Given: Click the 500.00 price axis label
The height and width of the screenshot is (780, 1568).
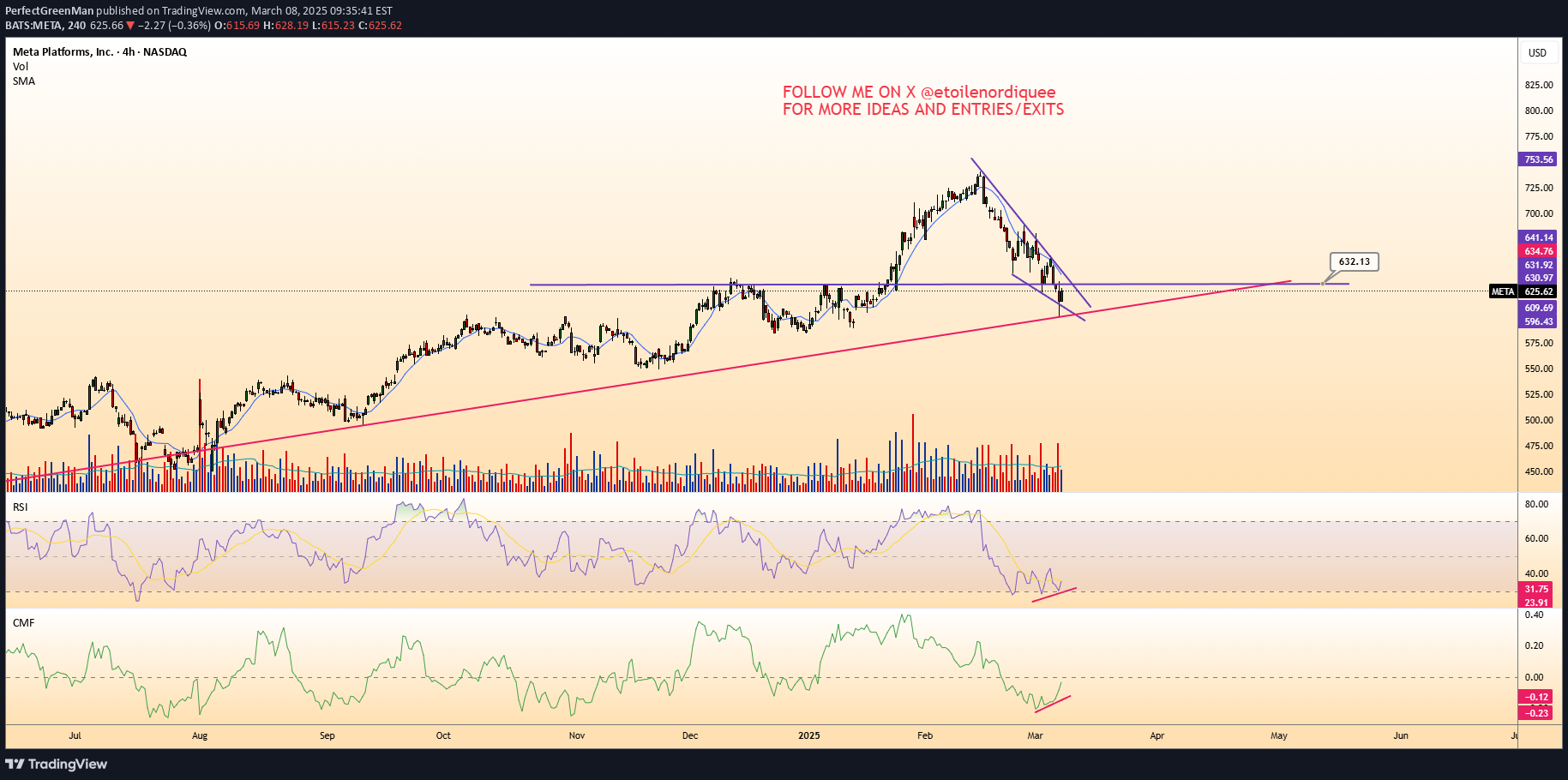Looking at the screenshot, I should pos(1539,420).
